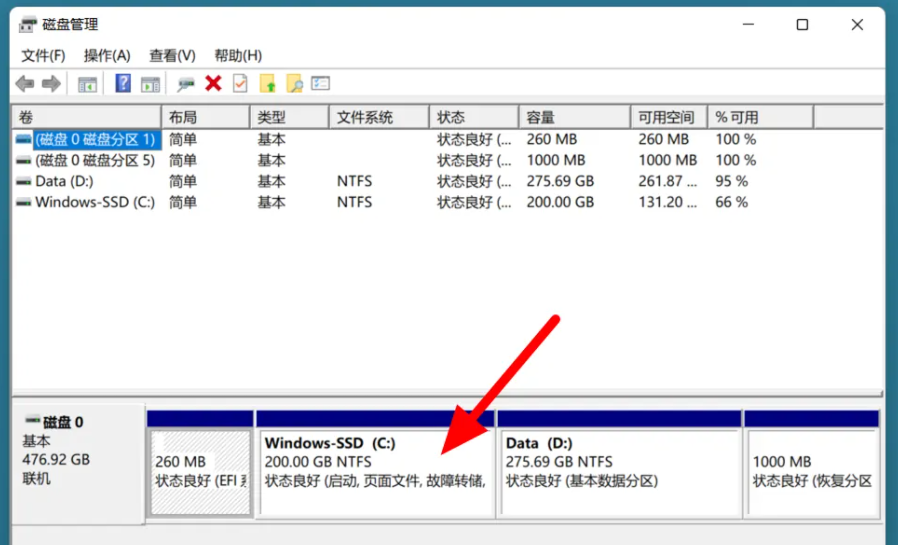
Task: Maximize the 磁盘管理 window
Action: (802, 25)
